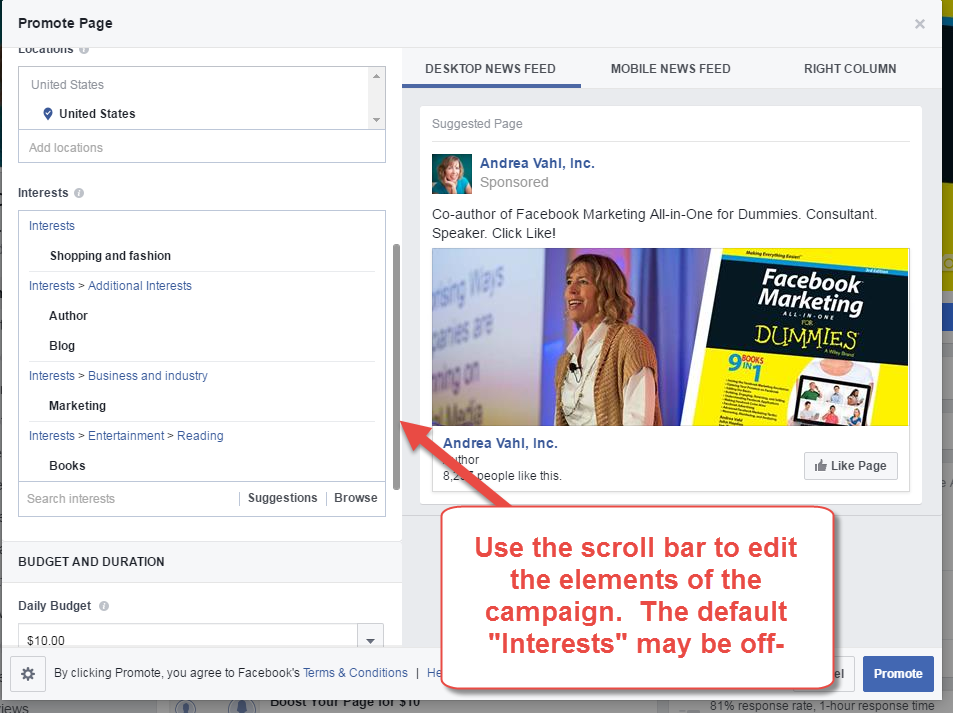Click the Reading category link
953x713 pixels.
point(200,436)
